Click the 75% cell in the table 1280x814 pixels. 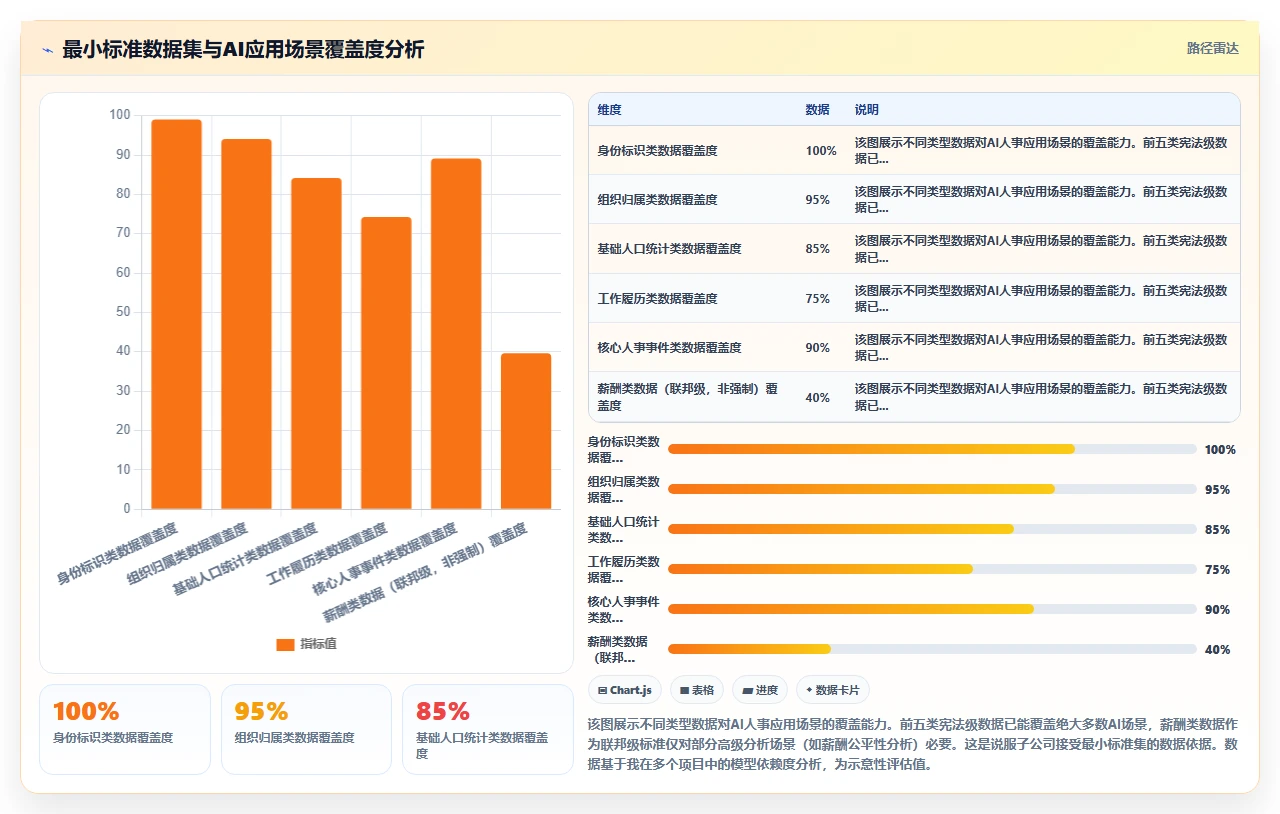818,299
